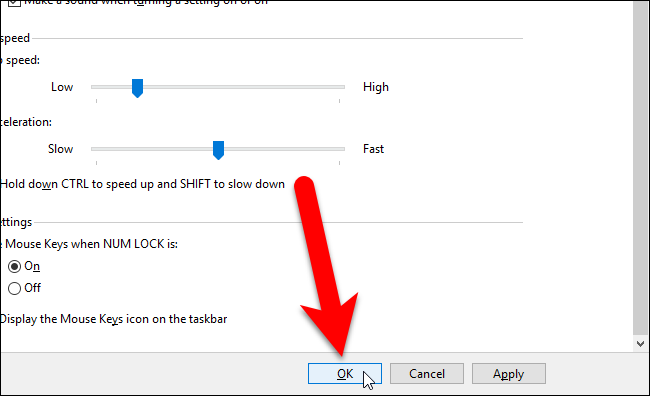The height and width of the screenshot is (396, 650).
Task: Click the Low label of top speed
Action: pos(62,87)
